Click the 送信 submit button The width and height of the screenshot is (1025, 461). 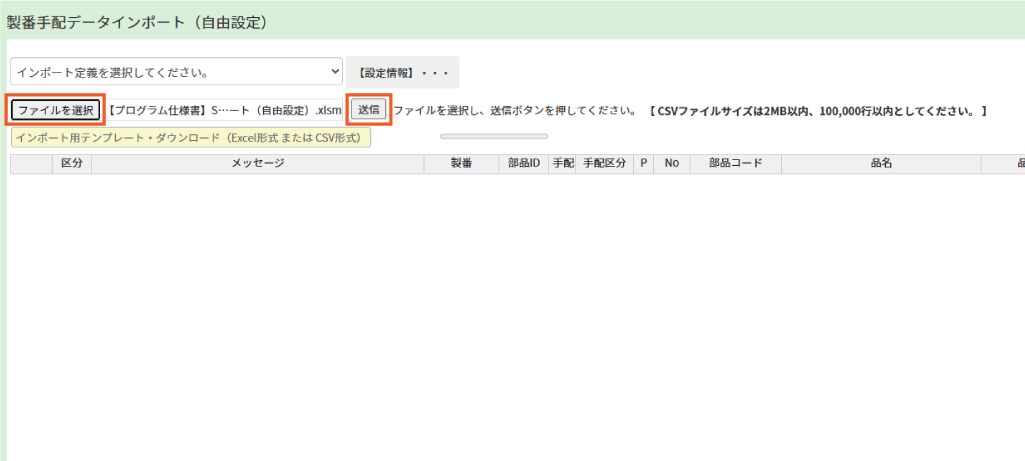369,109
